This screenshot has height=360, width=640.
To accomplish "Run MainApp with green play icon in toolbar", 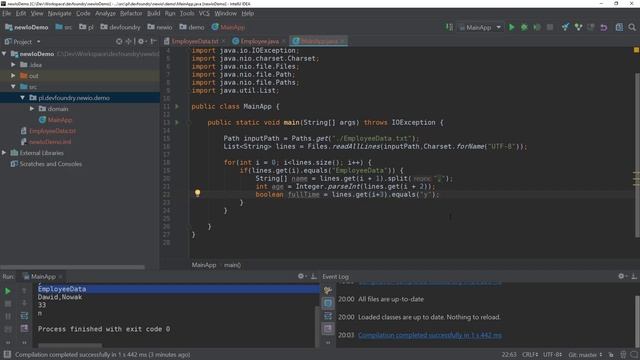I will (x=511, y=27).
